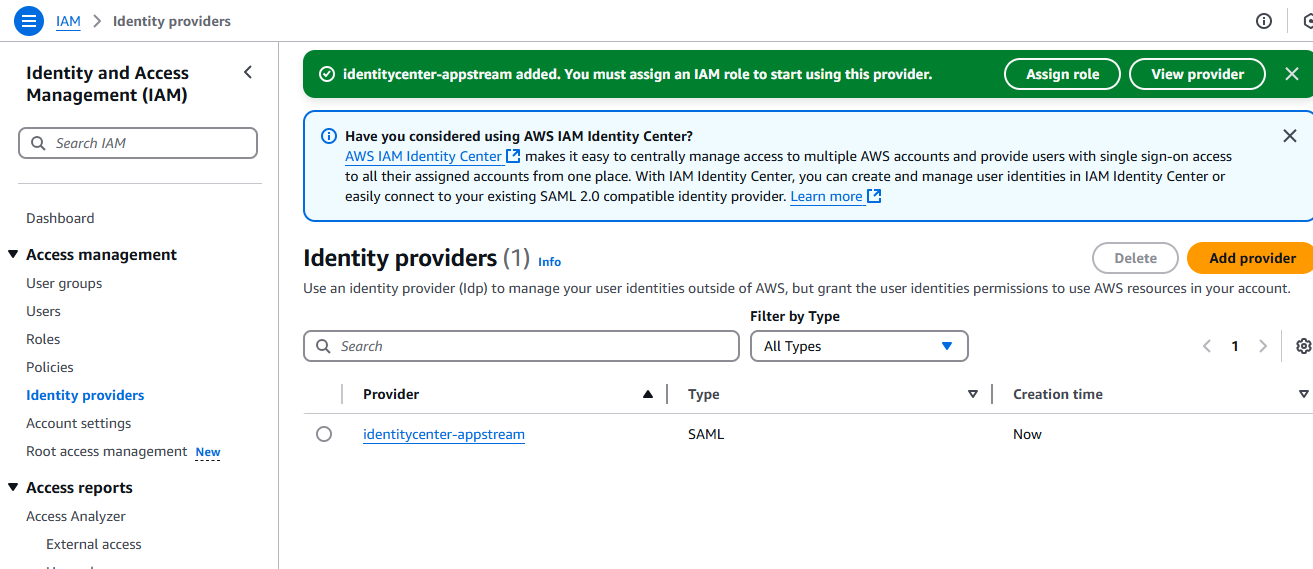
Task: Click page number 1 in pagination
Action: pos(1235,346)
